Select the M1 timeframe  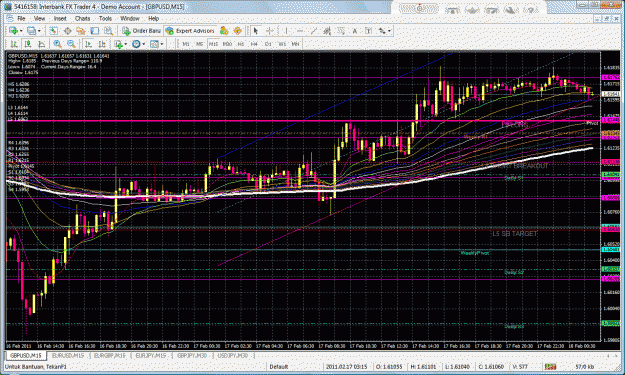click(x=186, y=44)
